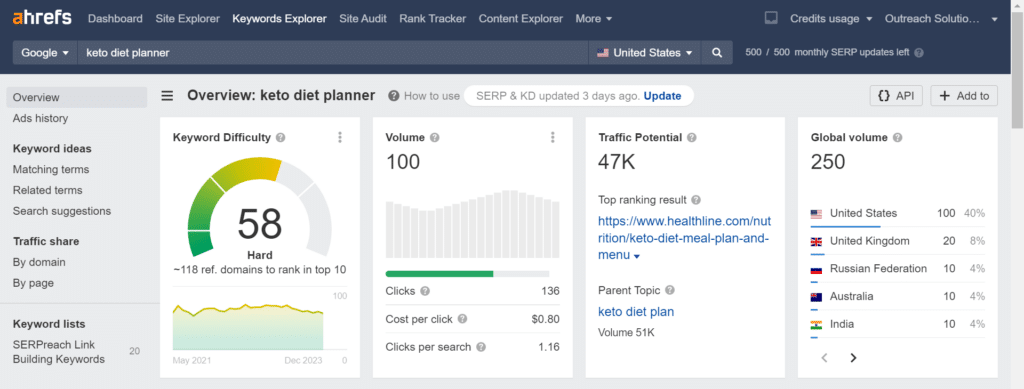This screenshot has height=389, width=1024.
Task: Click help icon next to Keyword Difficulty
Action: [281, 138]
